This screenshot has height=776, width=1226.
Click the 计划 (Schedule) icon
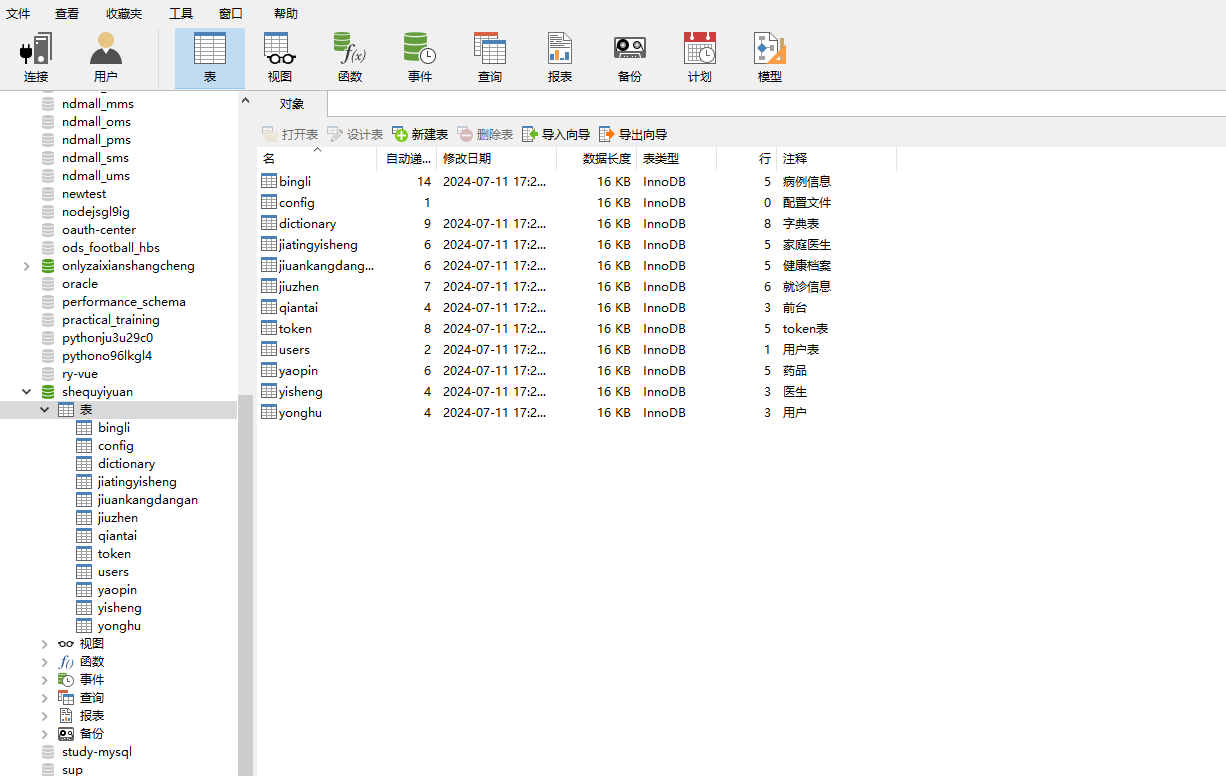click(x=699, y=57)
